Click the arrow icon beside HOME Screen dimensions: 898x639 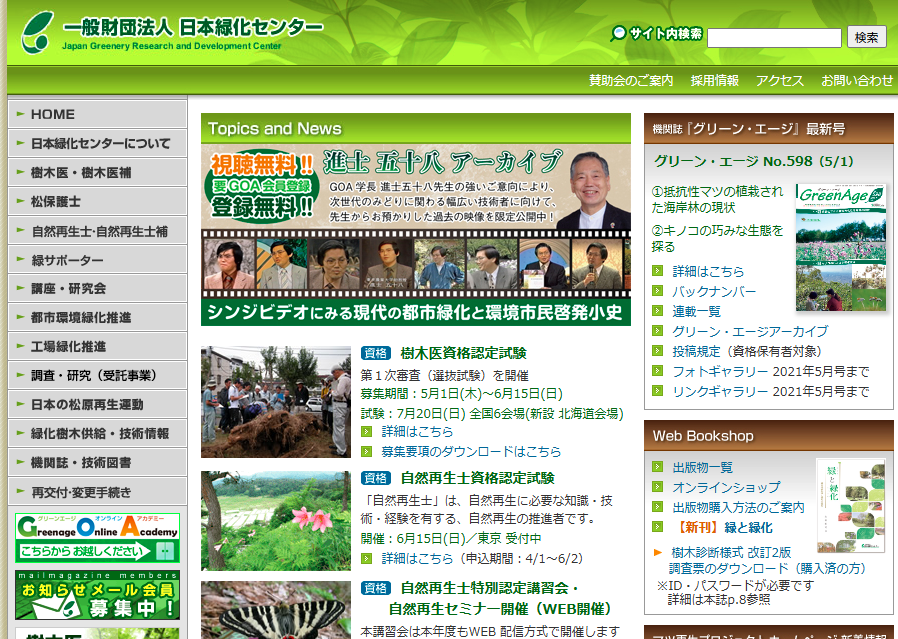click(21, 114)
